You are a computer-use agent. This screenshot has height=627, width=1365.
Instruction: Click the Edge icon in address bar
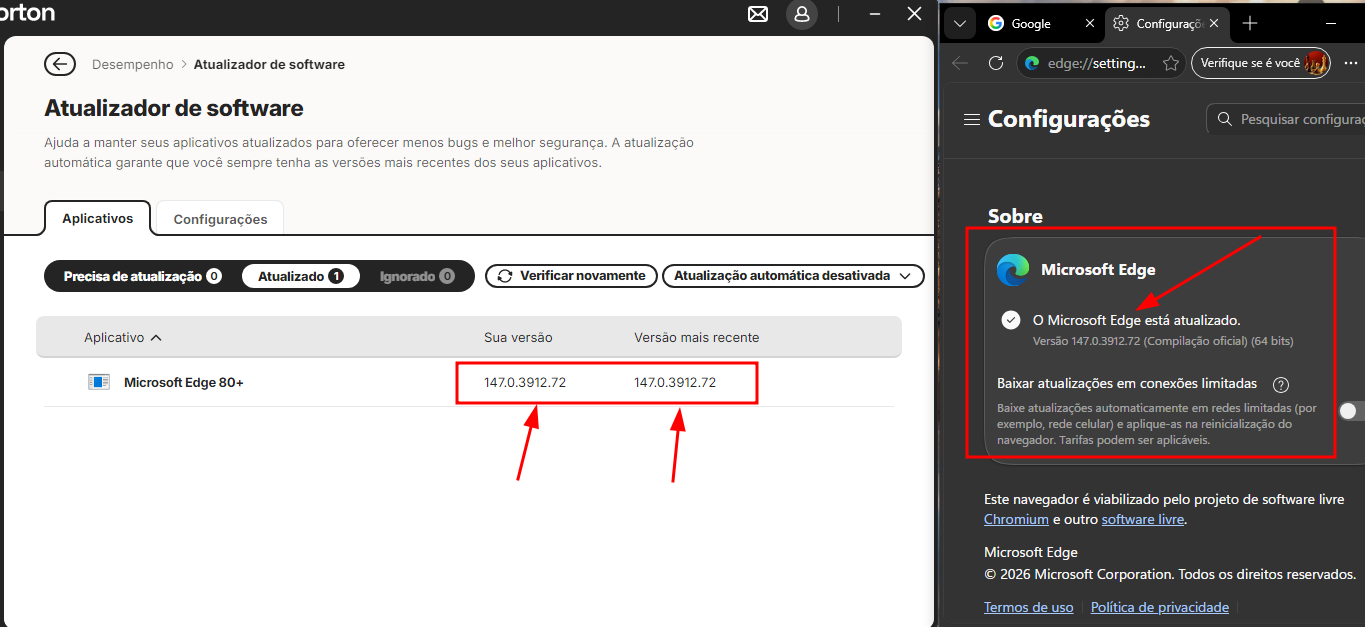click(x=1033, y=63)
